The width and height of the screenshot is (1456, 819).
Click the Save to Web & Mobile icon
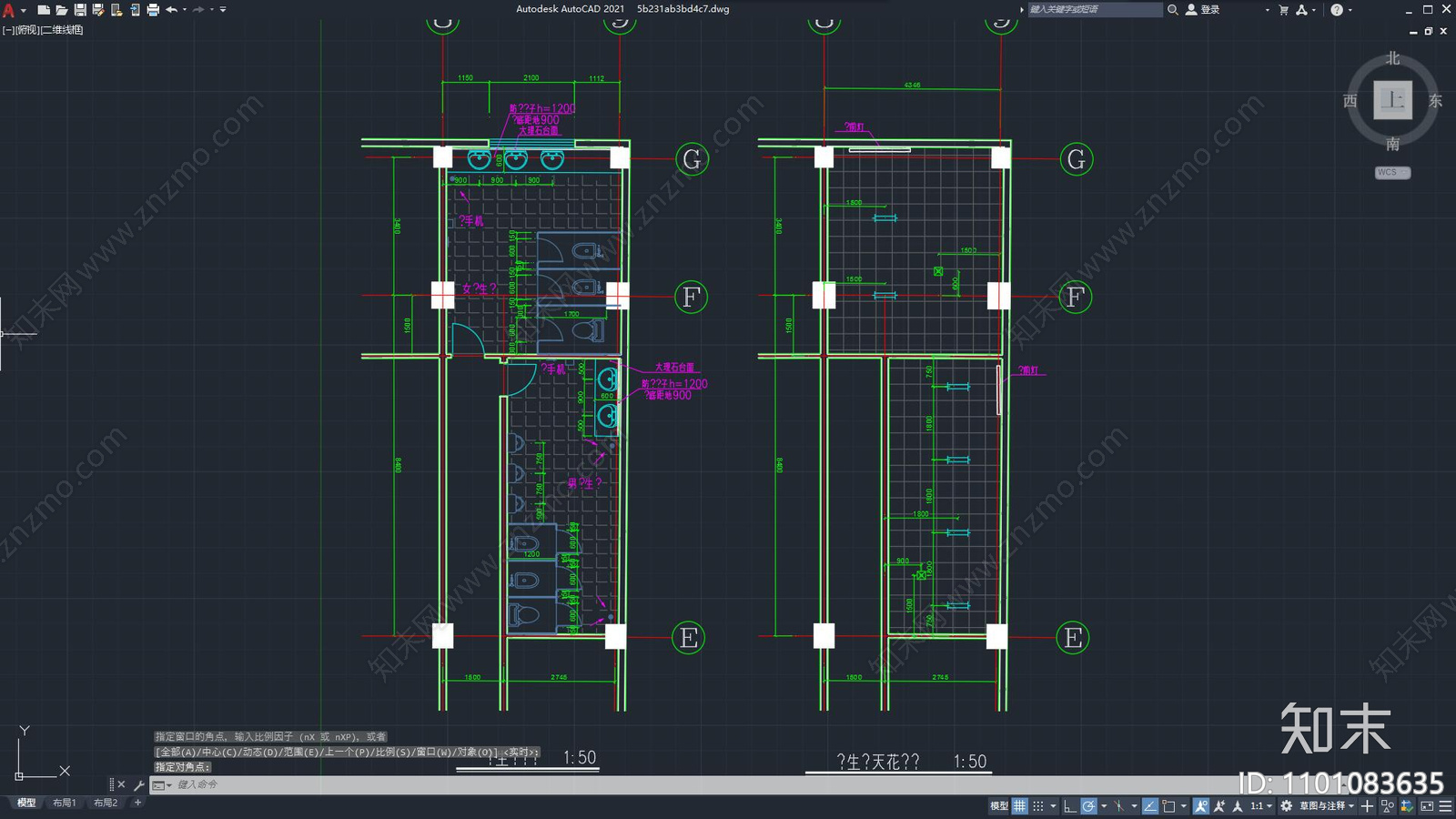coord(135,10)
